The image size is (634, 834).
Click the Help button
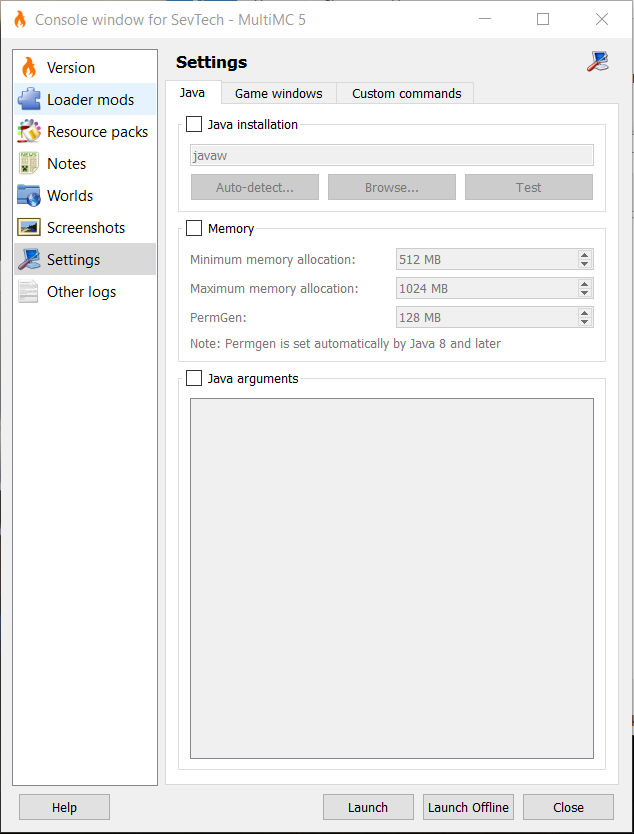pos(64,807)
